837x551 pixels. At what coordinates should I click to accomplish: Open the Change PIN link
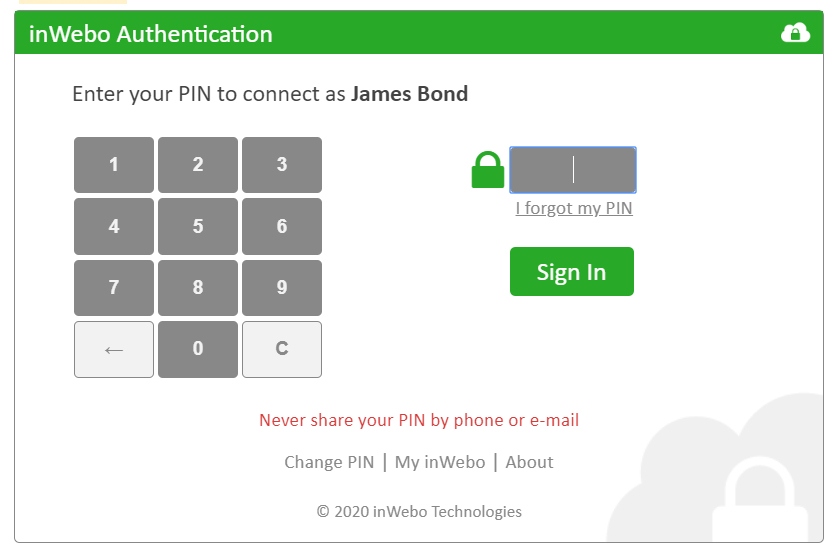click(329, 462)
